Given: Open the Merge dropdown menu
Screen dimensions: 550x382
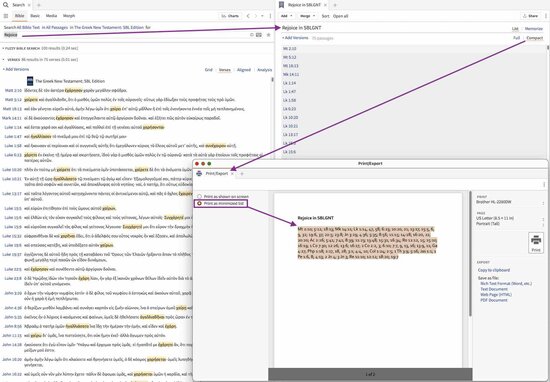Looking at the screenshot, I should [x=307, y=16].
